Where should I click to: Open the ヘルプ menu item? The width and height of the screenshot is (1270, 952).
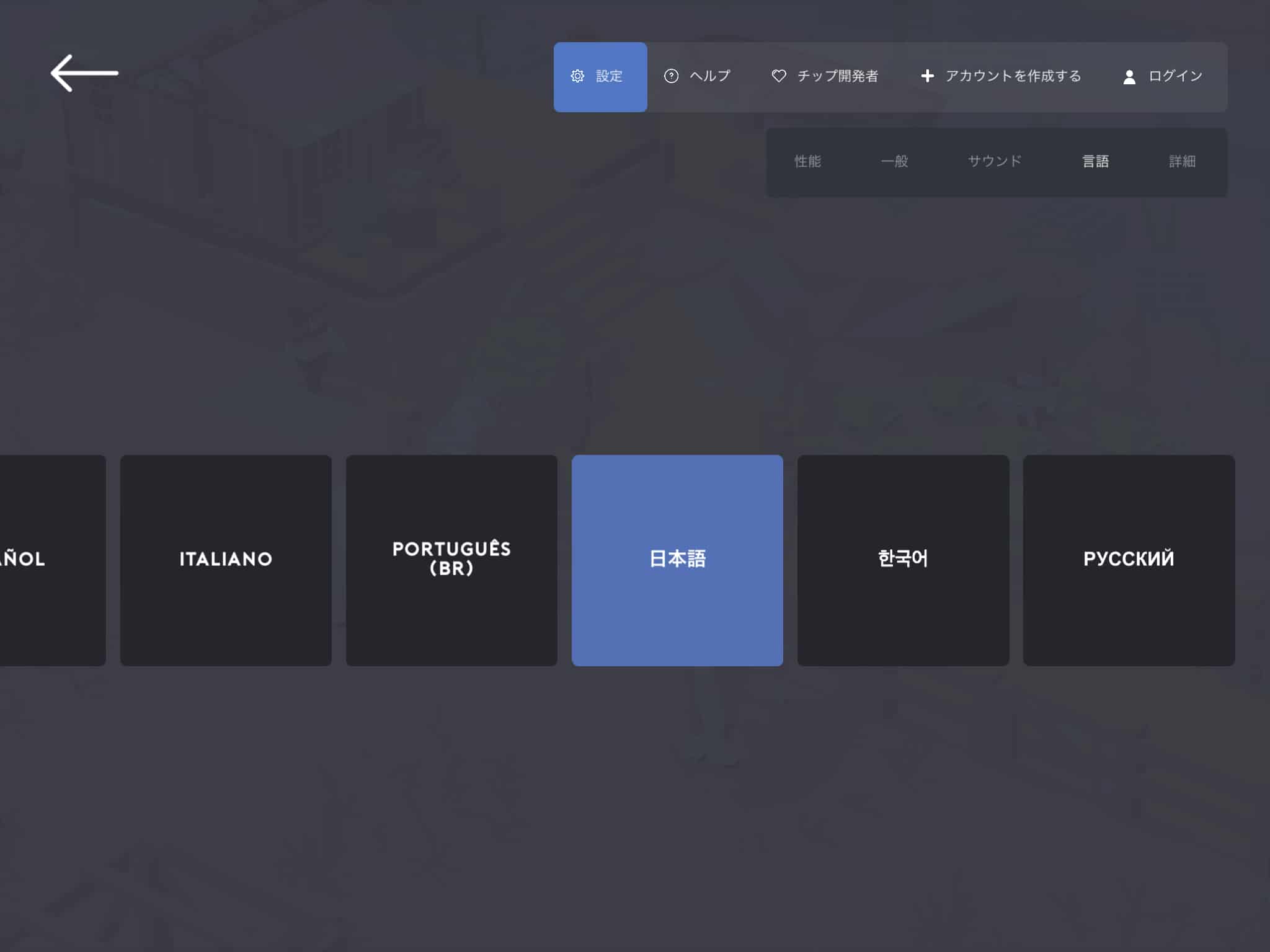710,76
